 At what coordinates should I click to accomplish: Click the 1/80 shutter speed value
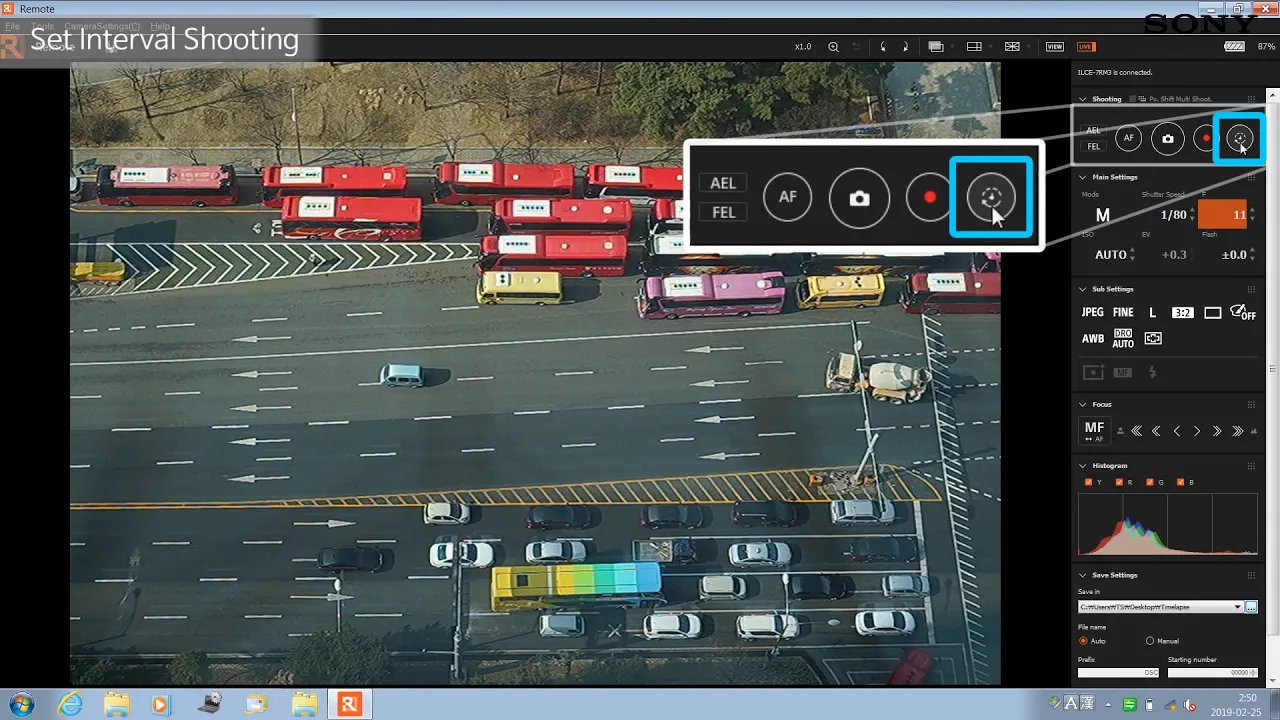click(1173, 215)
